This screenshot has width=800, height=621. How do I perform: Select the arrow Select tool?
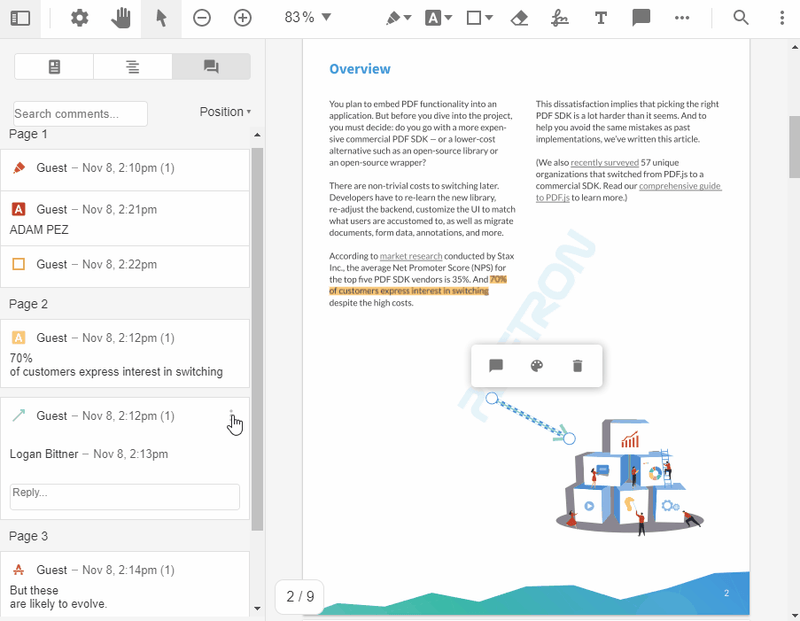161,18
